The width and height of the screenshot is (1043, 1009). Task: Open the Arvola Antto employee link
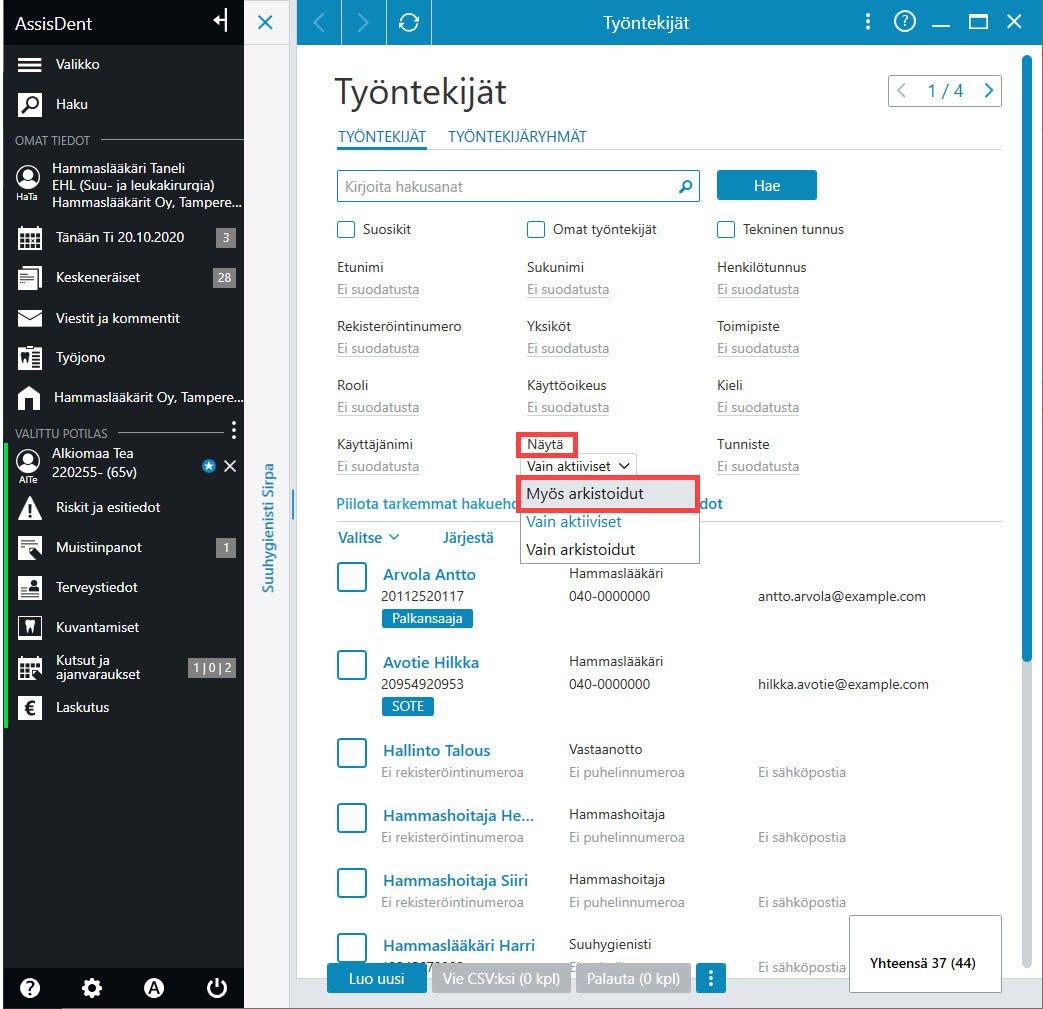click(x=429, y=575)
